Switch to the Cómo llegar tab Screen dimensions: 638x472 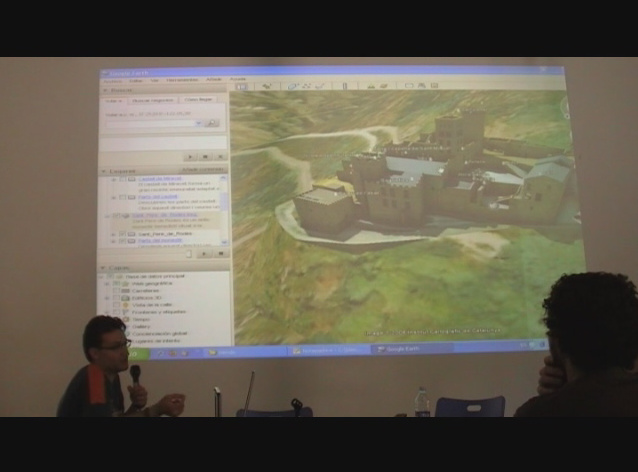click(x=199, y=100)
